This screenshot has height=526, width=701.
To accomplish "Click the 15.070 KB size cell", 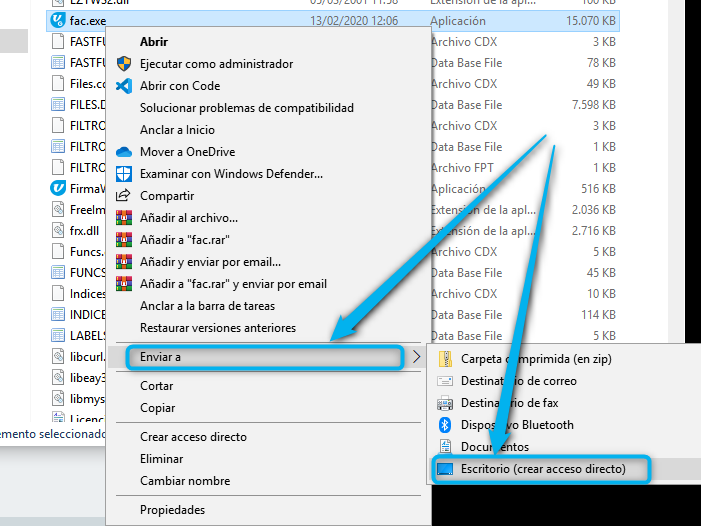I will click(591, 21).
